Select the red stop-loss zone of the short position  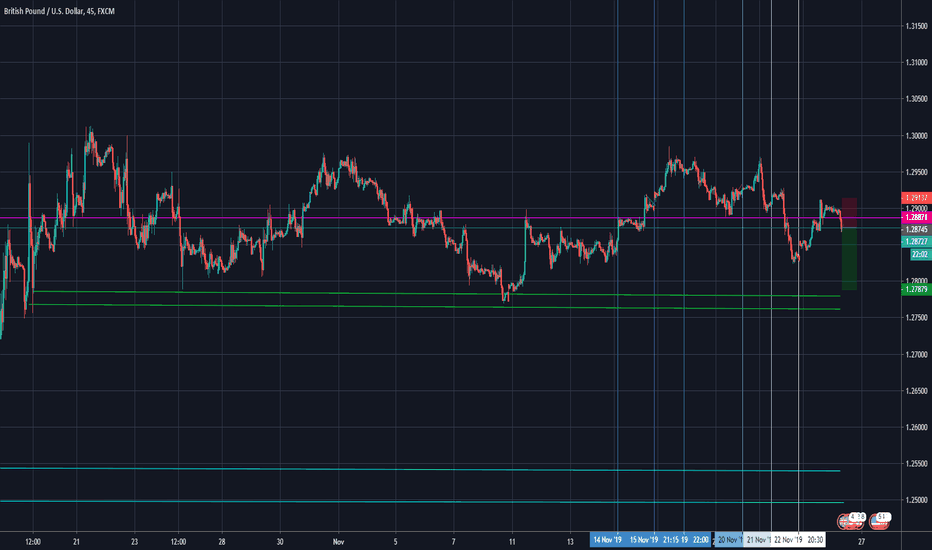[849, 212]
